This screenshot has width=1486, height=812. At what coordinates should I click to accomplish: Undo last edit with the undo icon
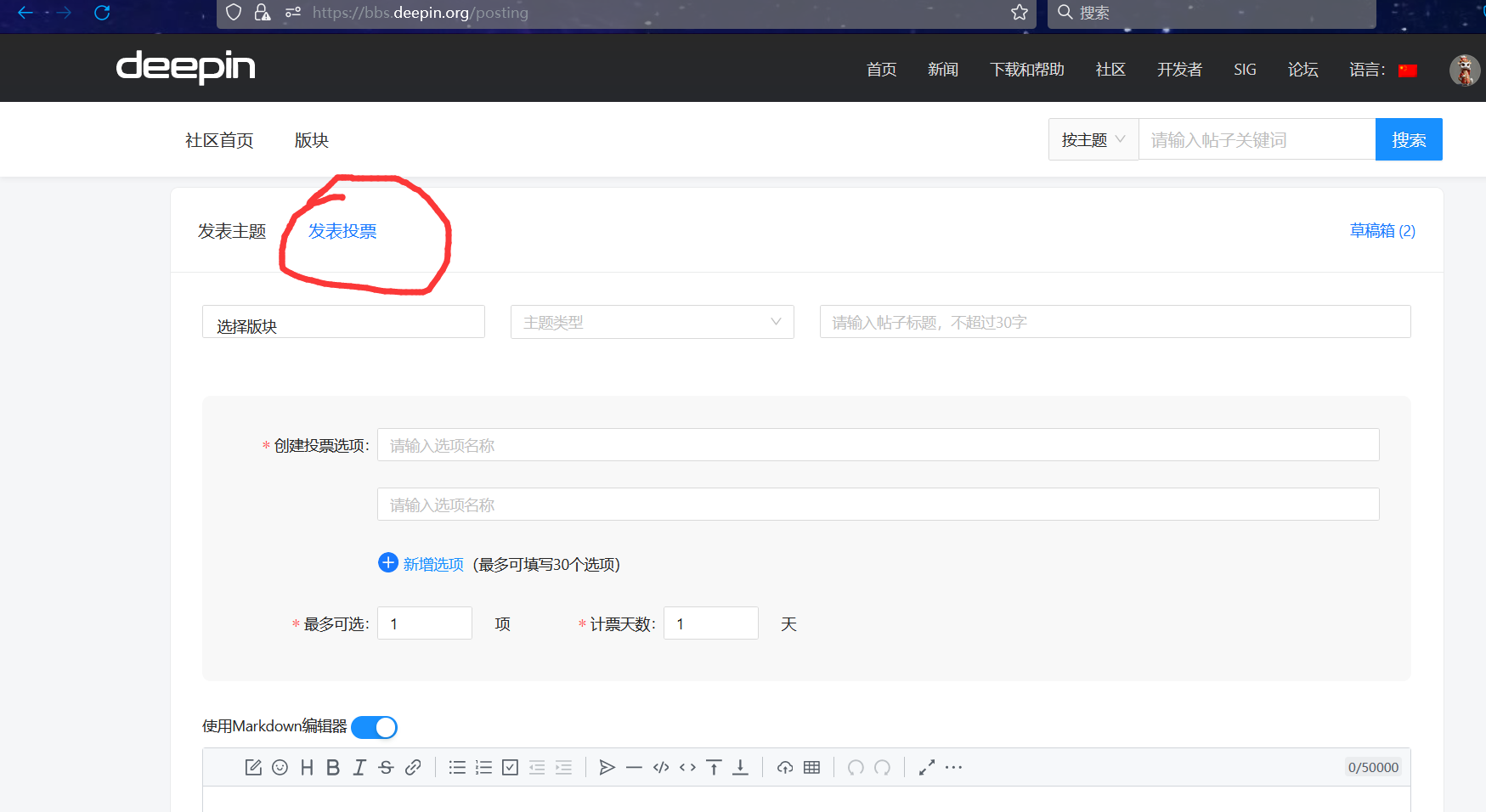pos(856,767)
